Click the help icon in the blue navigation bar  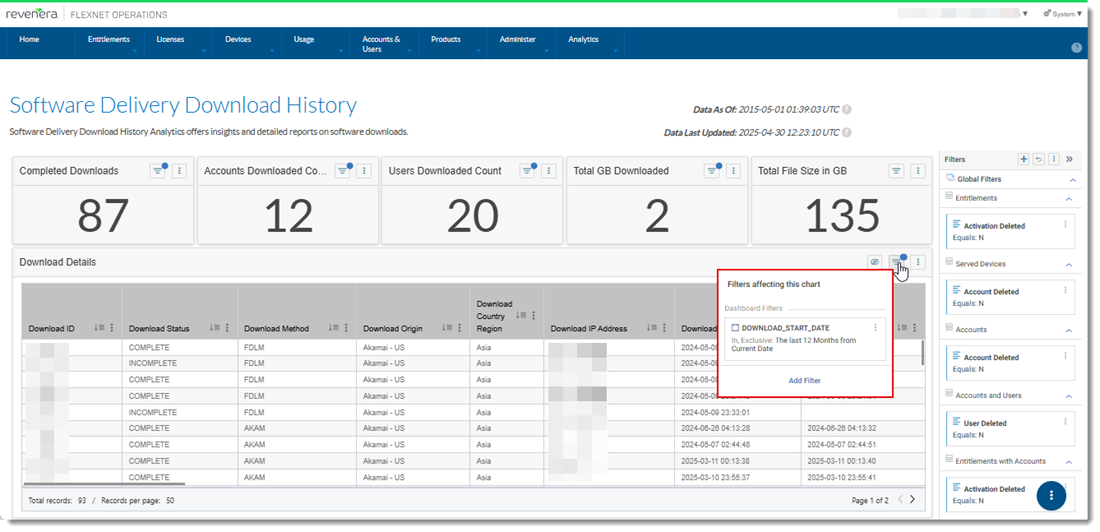coord(1076,48)
